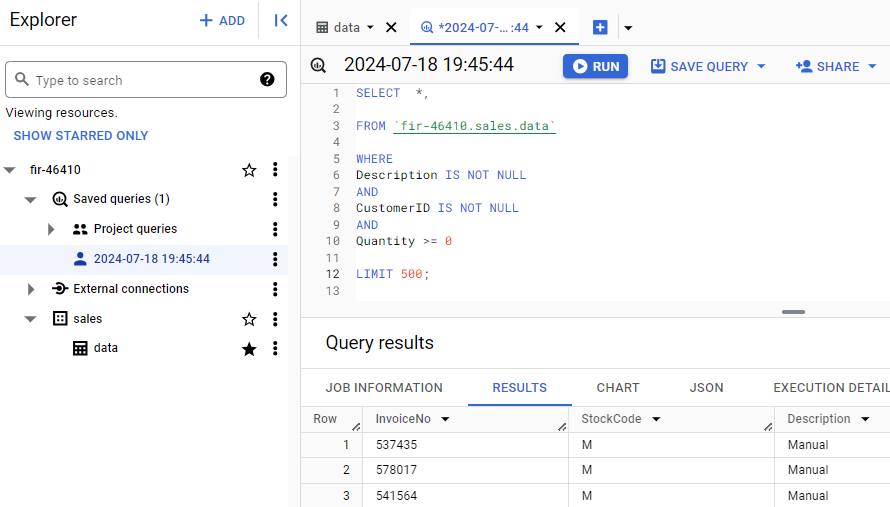Viewport: 890px width, 507px height.
Task: Click SAVE QUERY button
Action: click(699, 66)
